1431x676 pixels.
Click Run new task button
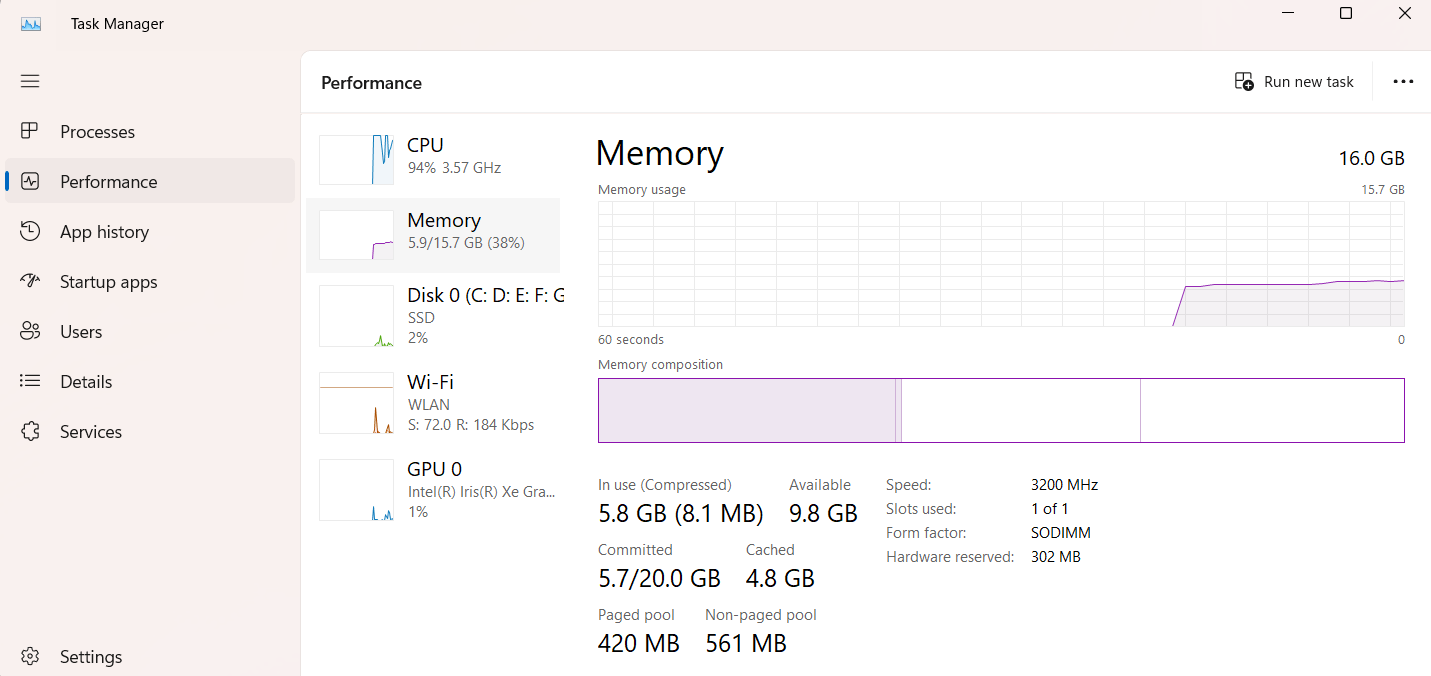[1294, 82]
